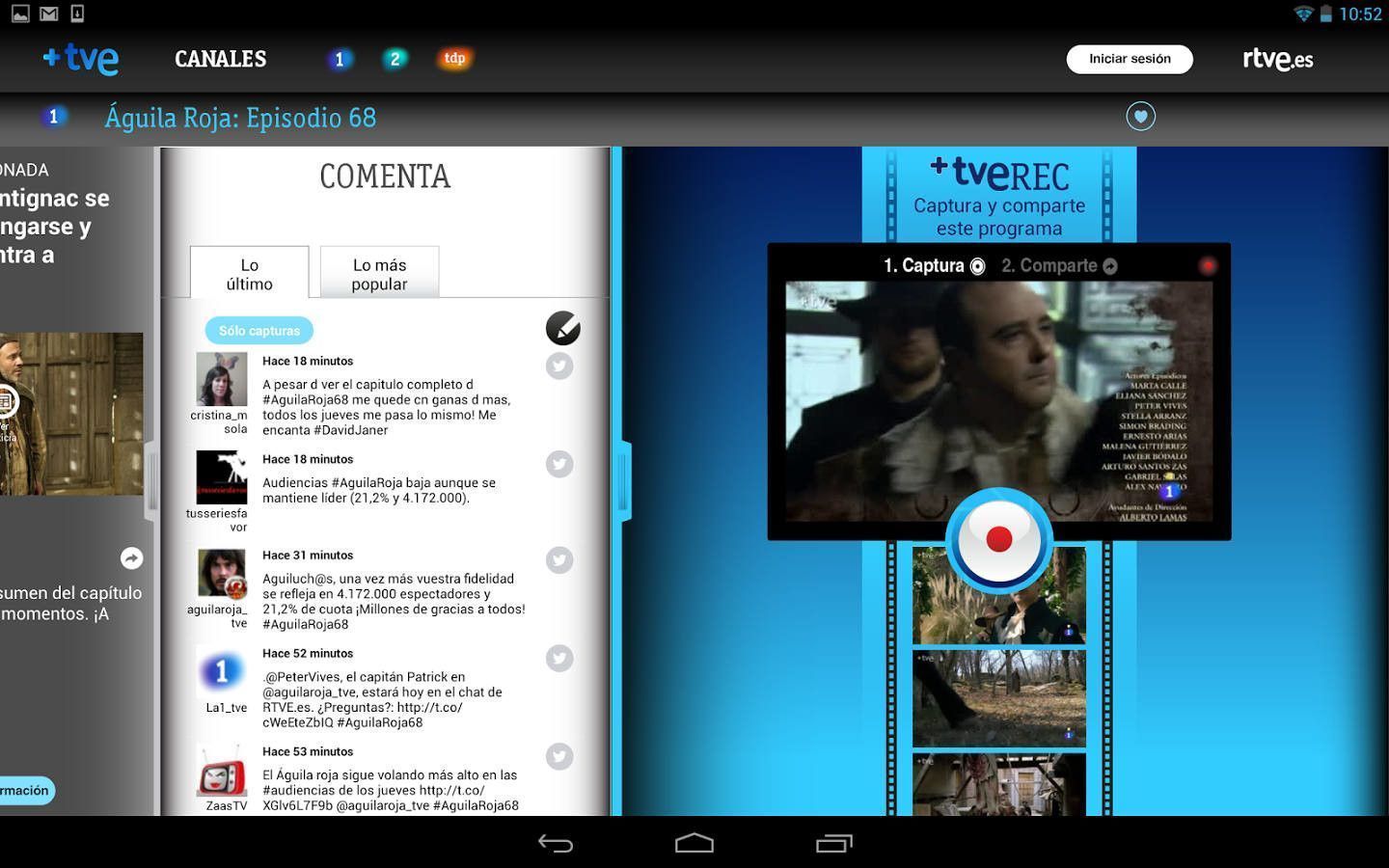Tap the Android back button
This screenshot has height=868, width=1389.
pyautogui.click(x=556, y=843)
